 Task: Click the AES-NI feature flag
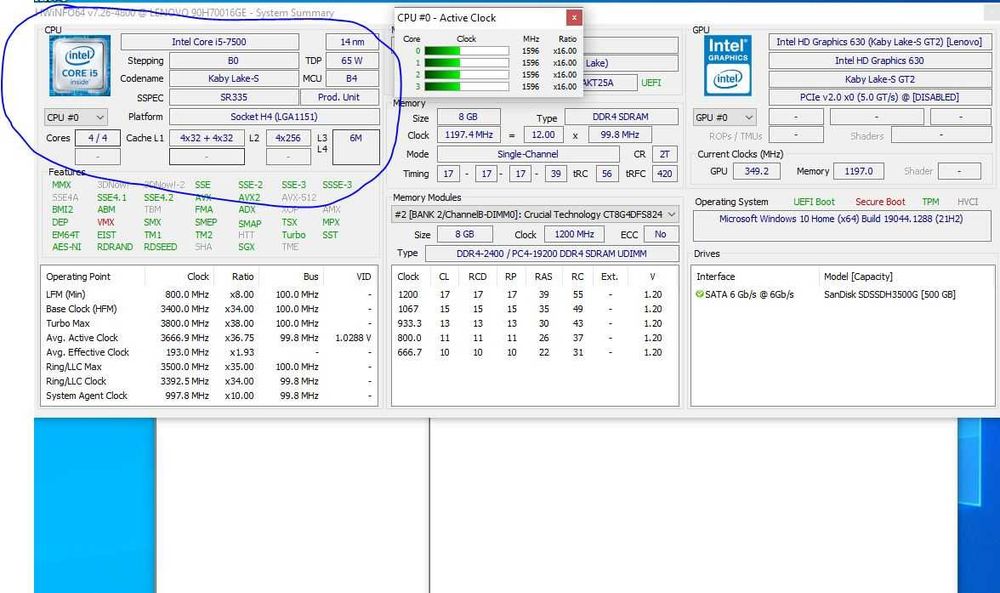[x=66, y=247]
